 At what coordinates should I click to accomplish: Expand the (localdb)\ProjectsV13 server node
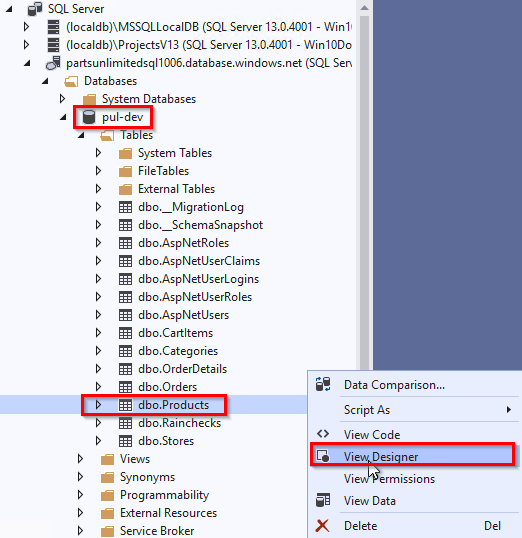(26, 45)
